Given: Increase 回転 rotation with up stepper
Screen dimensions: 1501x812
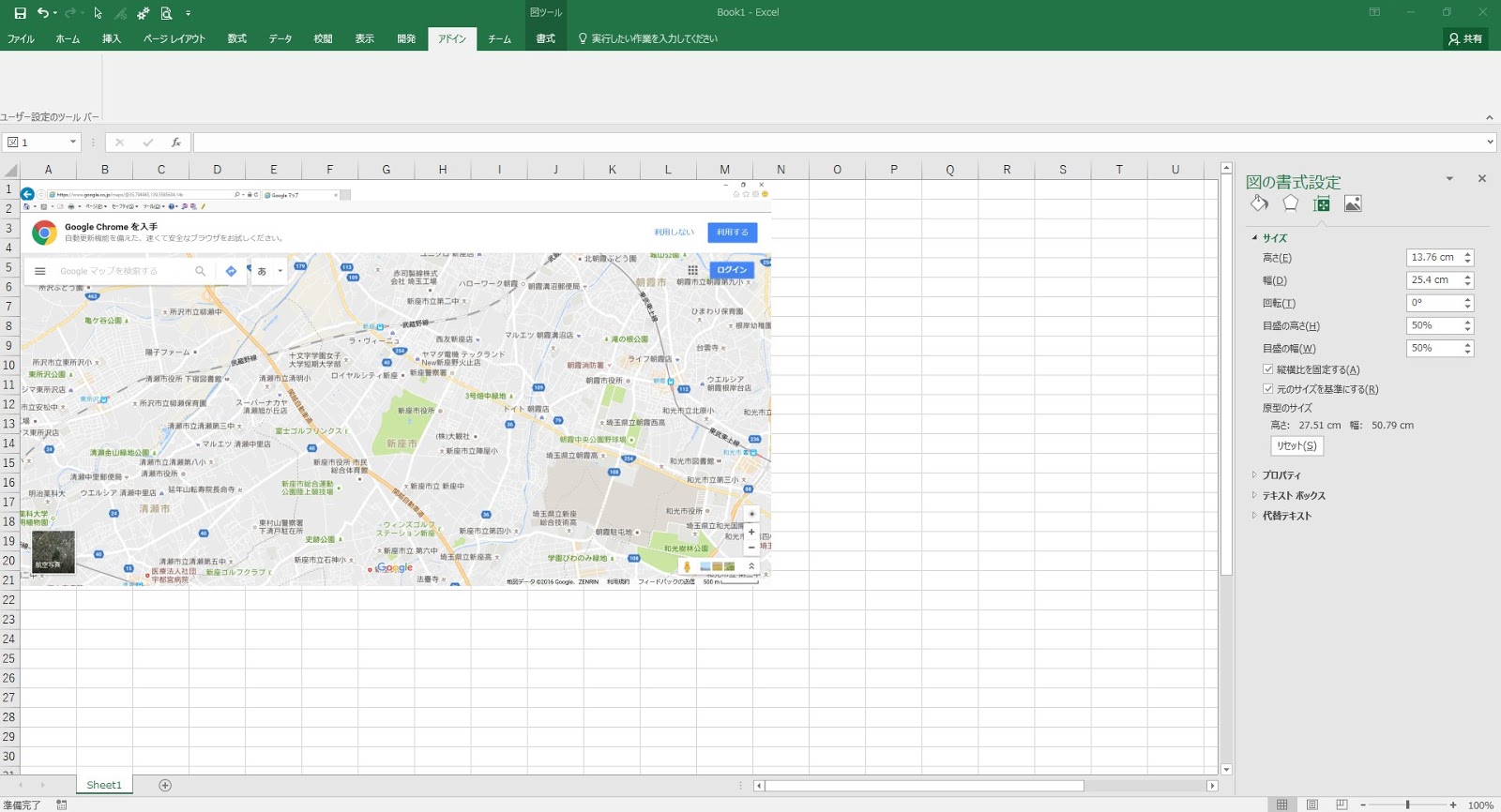Looking at the screenshot, I should click(1468, 299).
